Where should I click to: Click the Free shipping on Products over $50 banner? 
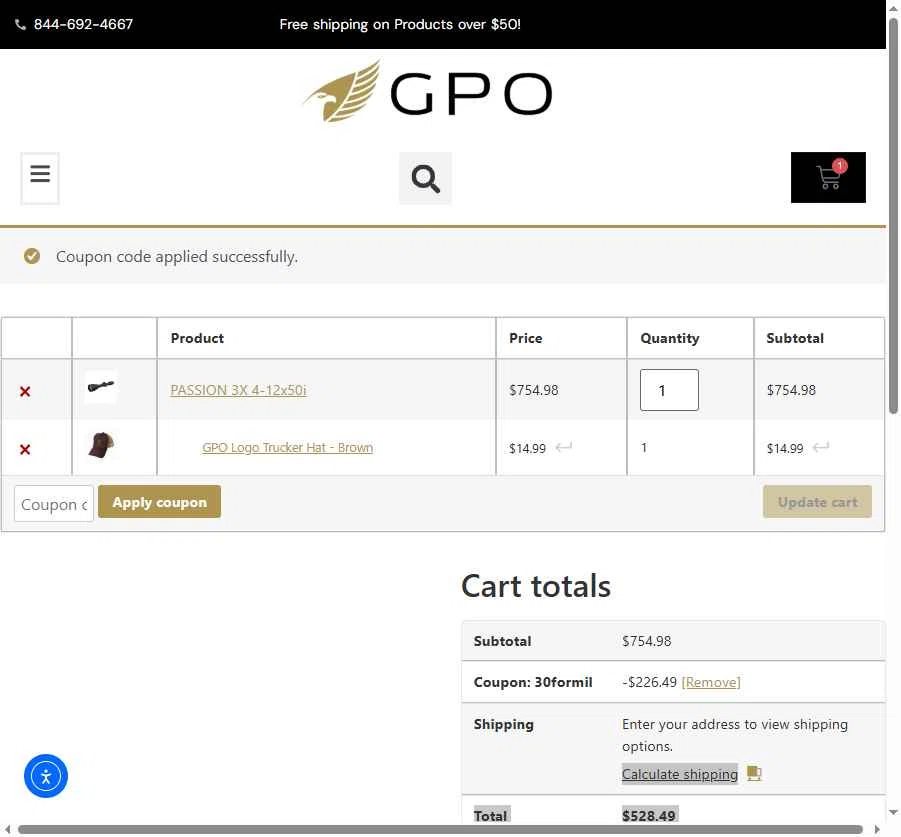click(400, 24)
